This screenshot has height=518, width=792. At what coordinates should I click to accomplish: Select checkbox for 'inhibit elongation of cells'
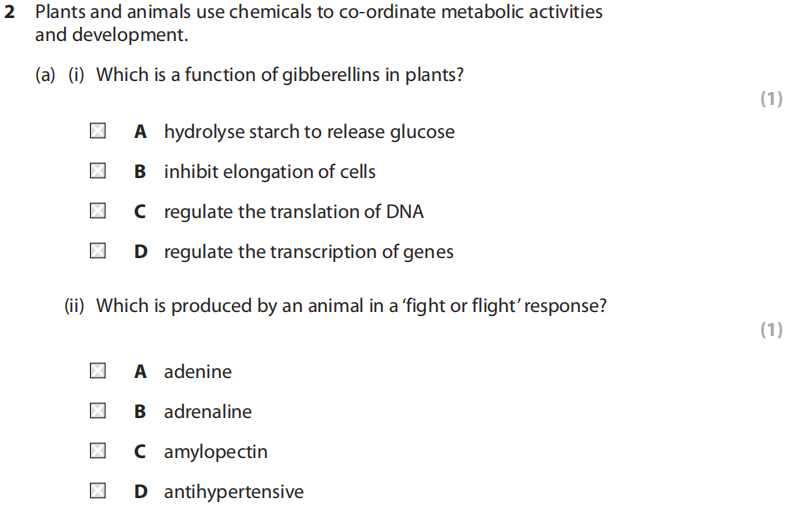pos(97,171)
